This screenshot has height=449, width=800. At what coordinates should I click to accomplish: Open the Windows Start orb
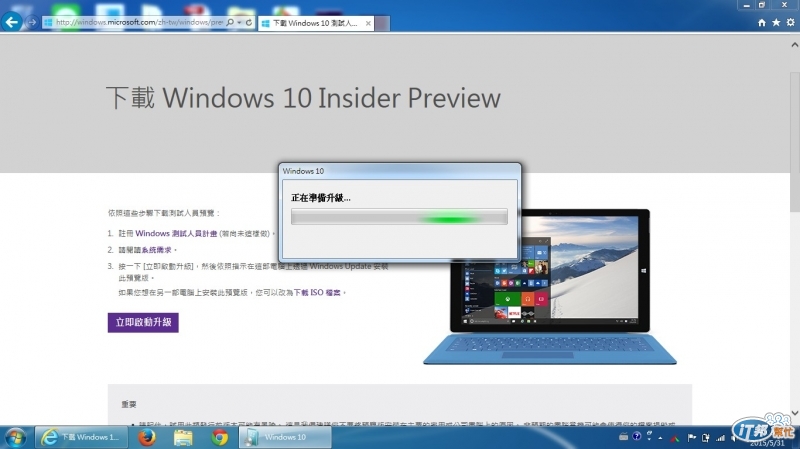click(x=15, y=438)
